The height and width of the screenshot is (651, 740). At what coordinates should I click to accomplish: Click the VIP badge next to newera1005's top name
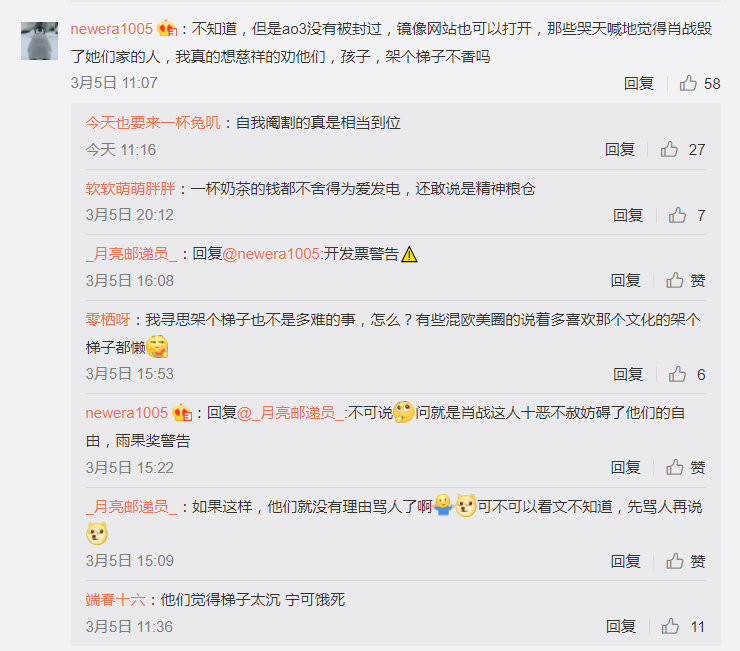click(167, 29)
